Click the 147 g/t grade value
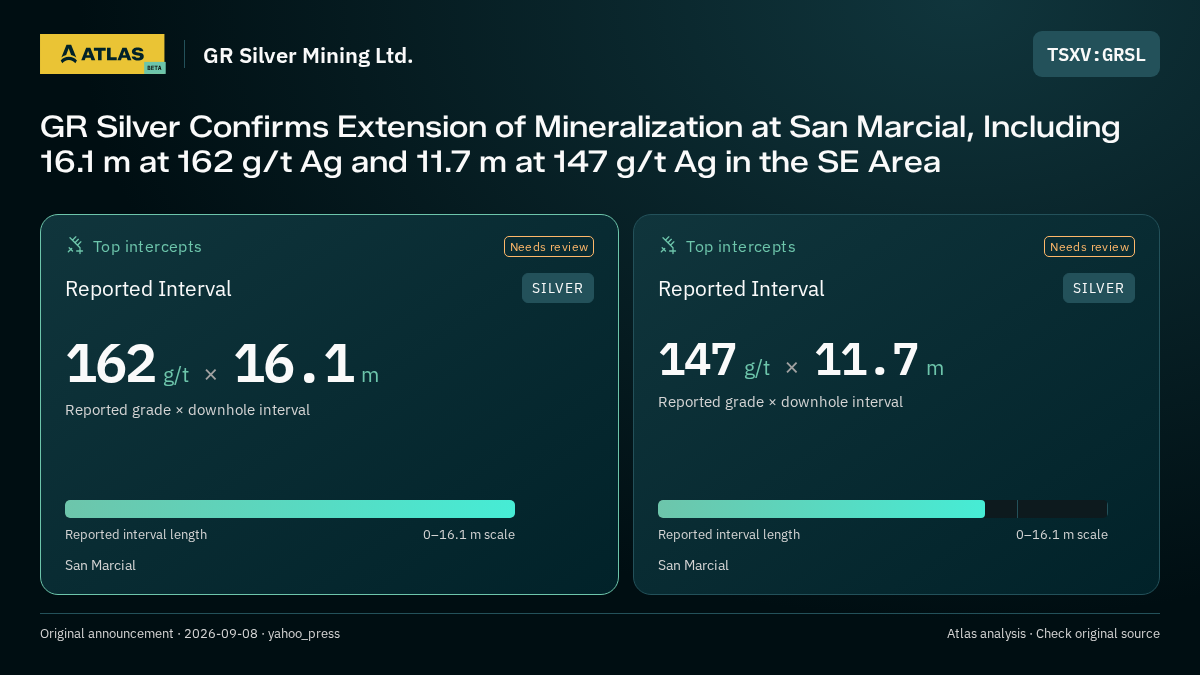This screenshot has width=1200, height=675. tap(714, 360)
